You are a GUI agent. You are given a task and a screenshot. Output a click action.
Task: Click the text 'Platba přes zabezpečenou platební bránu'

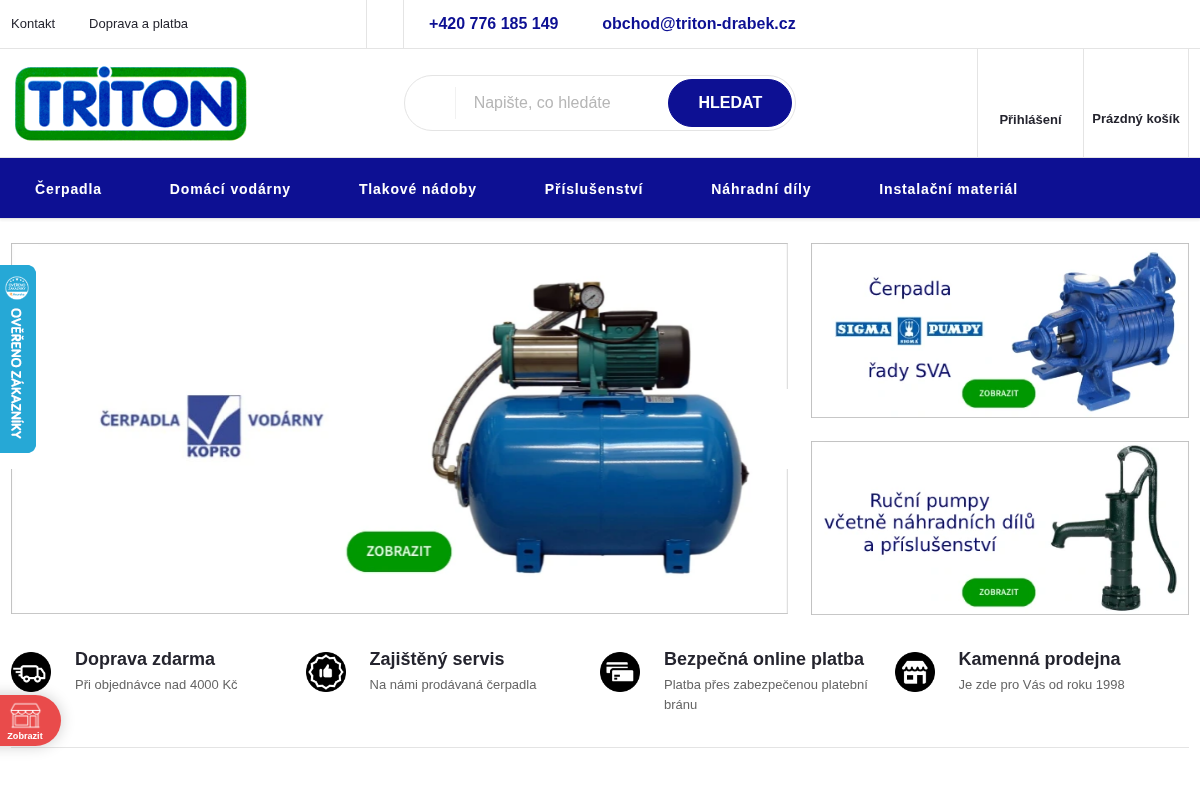tap(766, 695)
